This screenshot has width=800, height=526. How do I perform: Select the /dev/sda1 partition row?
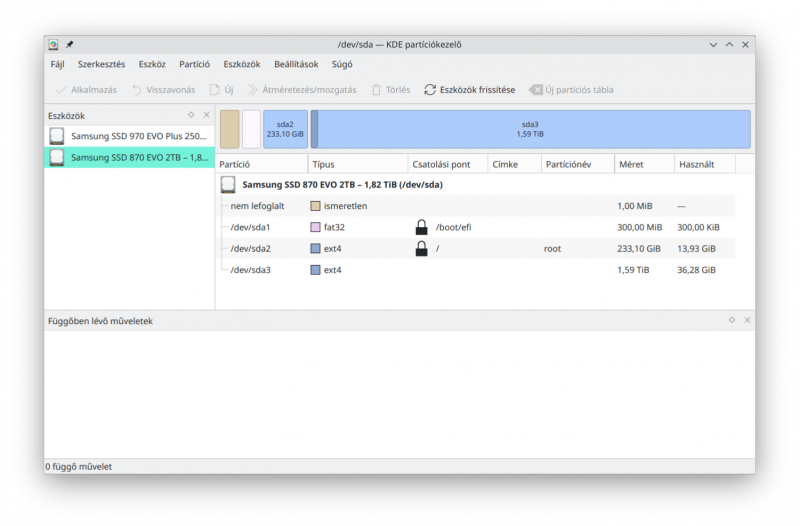coord(476,228)
